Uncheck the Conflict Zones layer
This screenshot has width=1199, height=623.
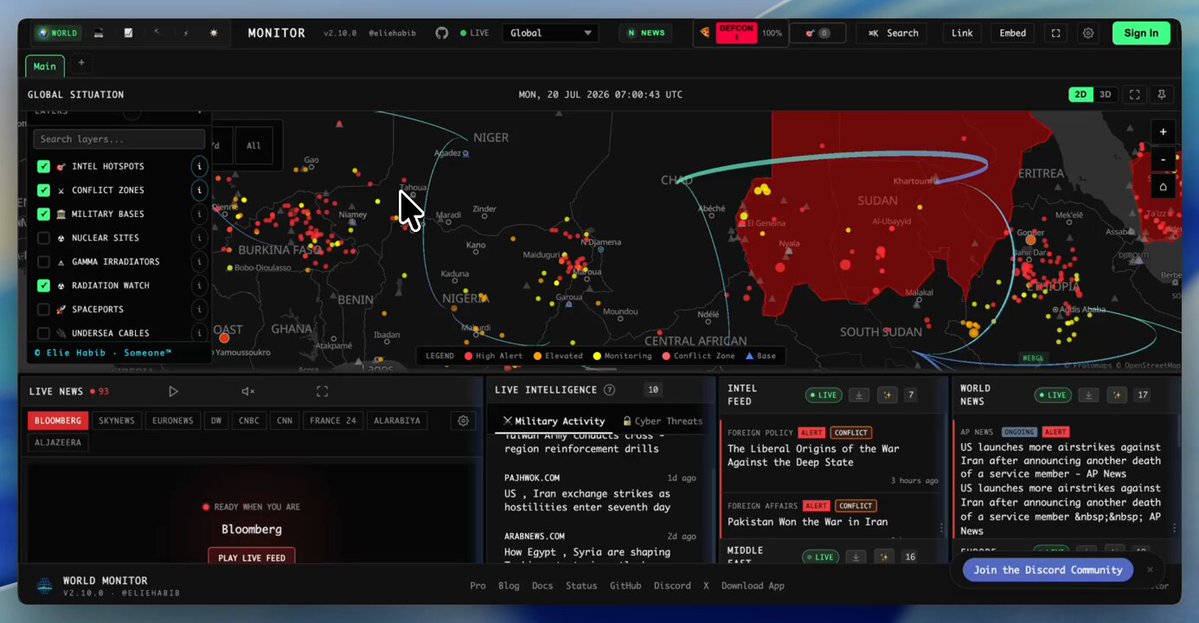tap(44, 190)
